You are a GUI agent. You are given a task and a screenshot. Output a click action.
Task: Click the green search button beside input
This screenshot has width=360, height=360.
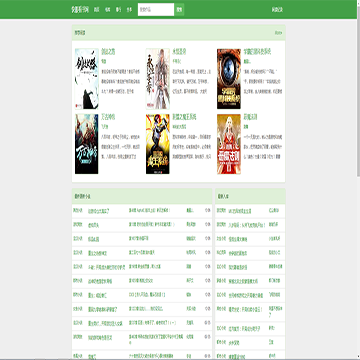click(x=179, y=9)
